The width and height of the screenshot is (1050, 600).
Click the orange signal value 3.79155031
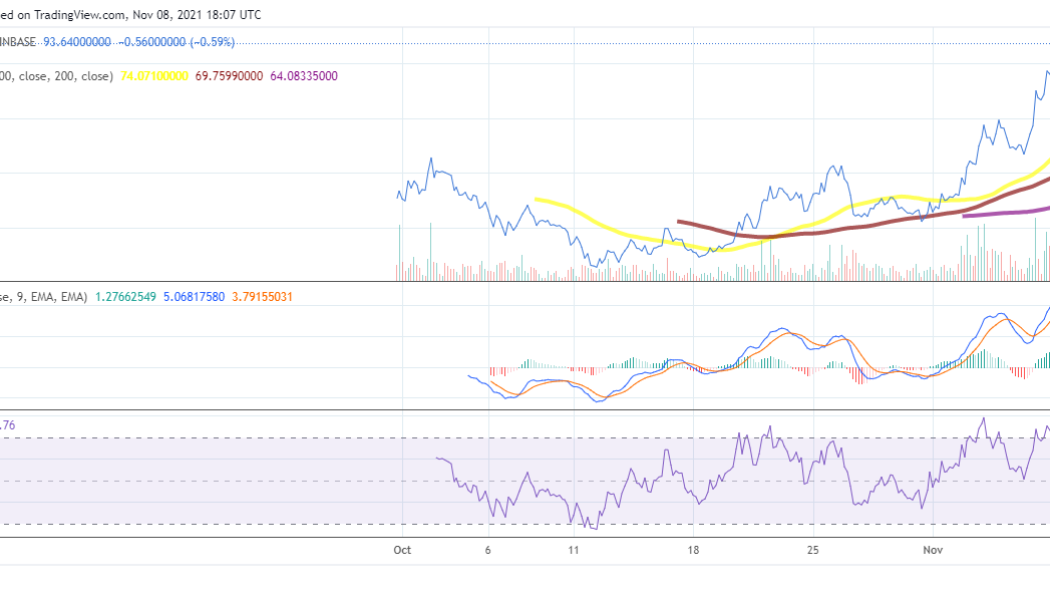(x=261, y=297)
